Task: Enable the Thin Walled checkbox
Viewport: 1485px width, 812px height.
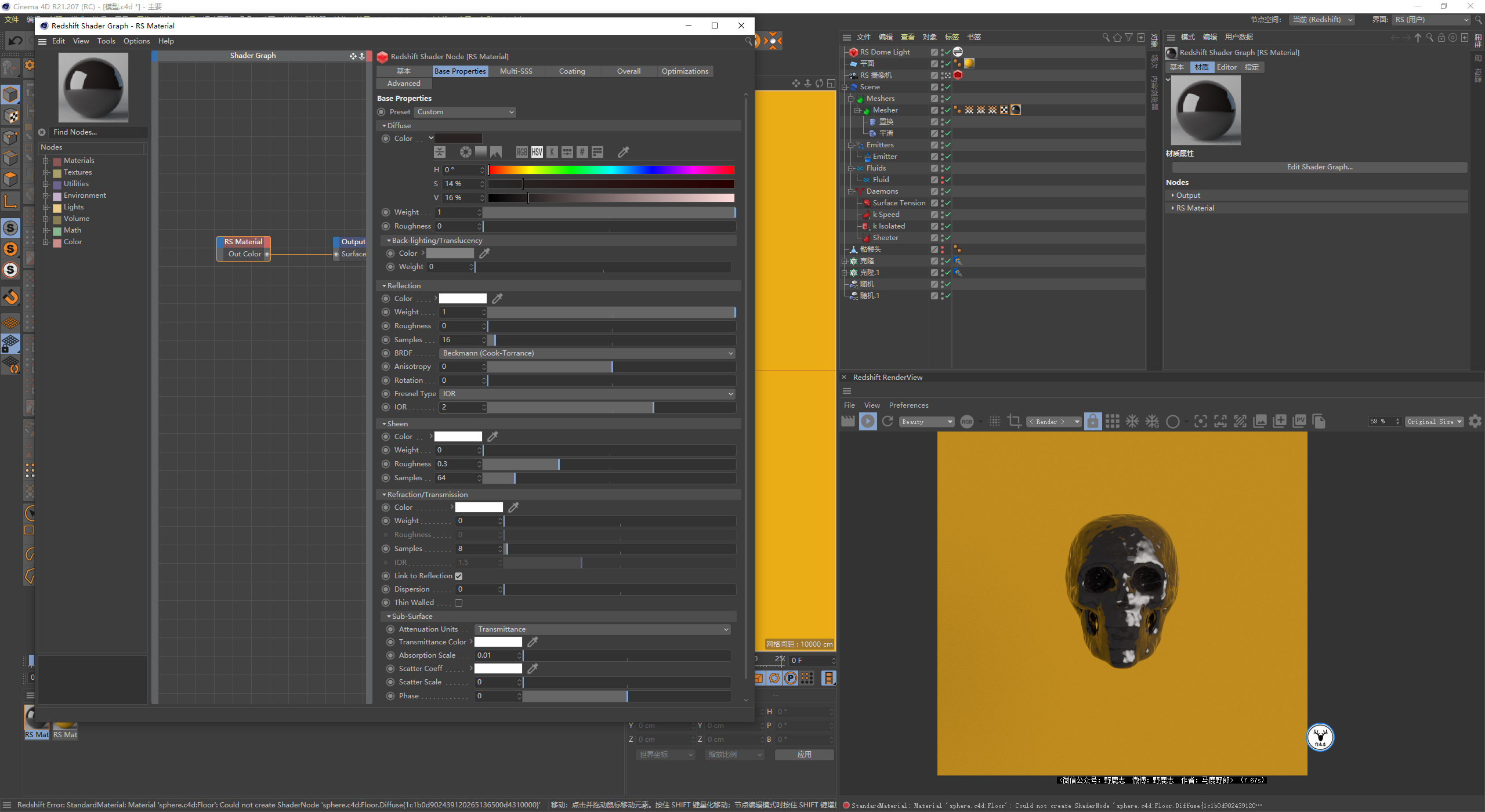Action: (459, 603)
